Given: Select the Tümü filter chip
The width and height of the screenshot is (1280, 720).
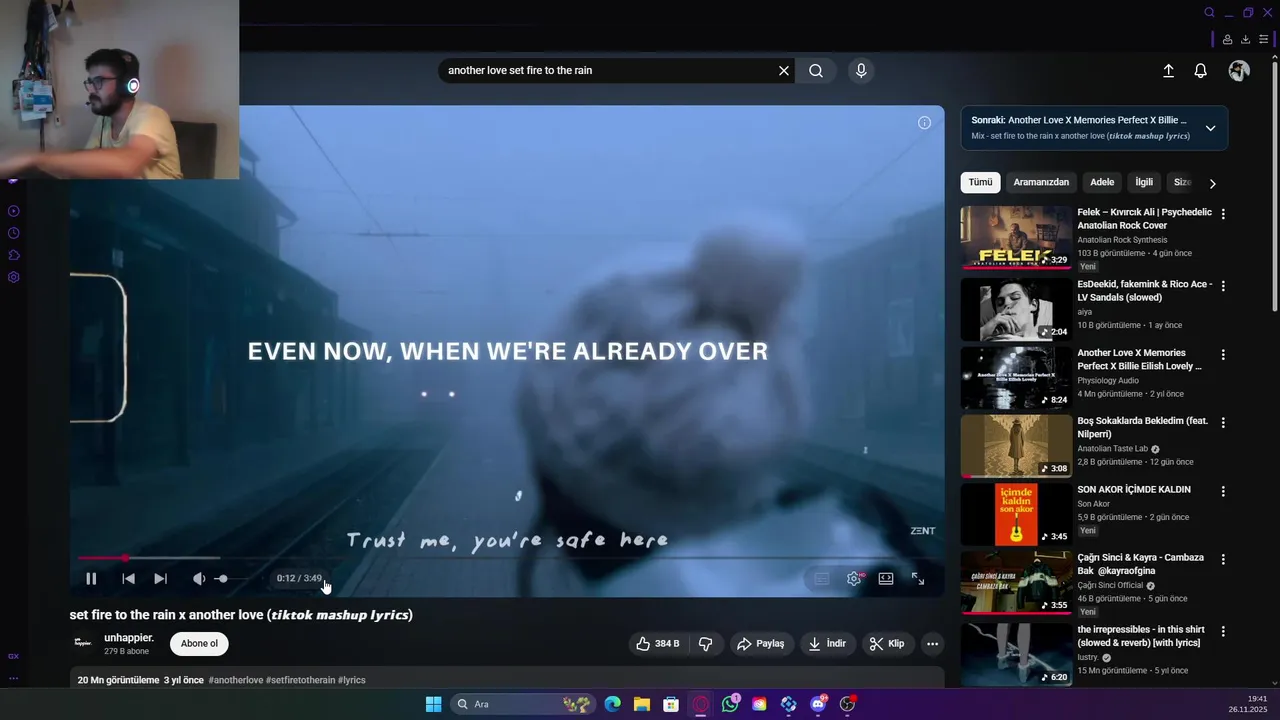Looking at the screenshot, I should (980, 182).
